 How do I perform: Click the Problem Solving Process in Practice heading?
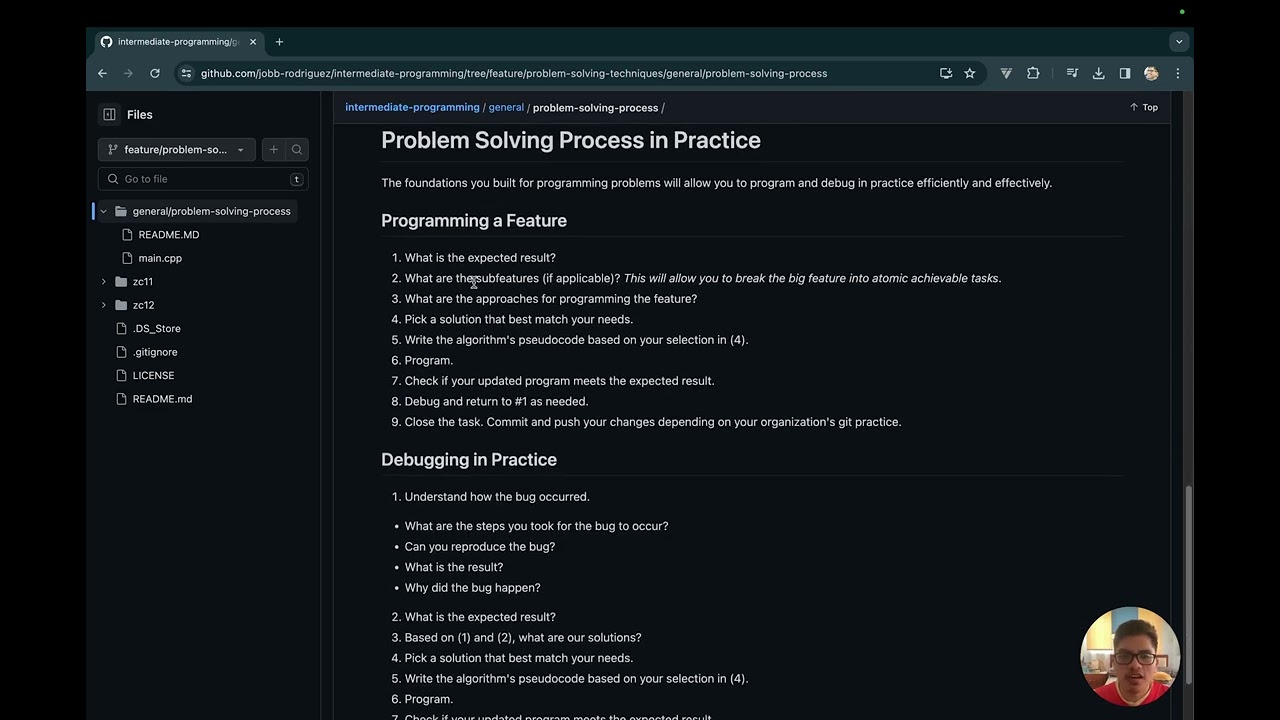571,140
